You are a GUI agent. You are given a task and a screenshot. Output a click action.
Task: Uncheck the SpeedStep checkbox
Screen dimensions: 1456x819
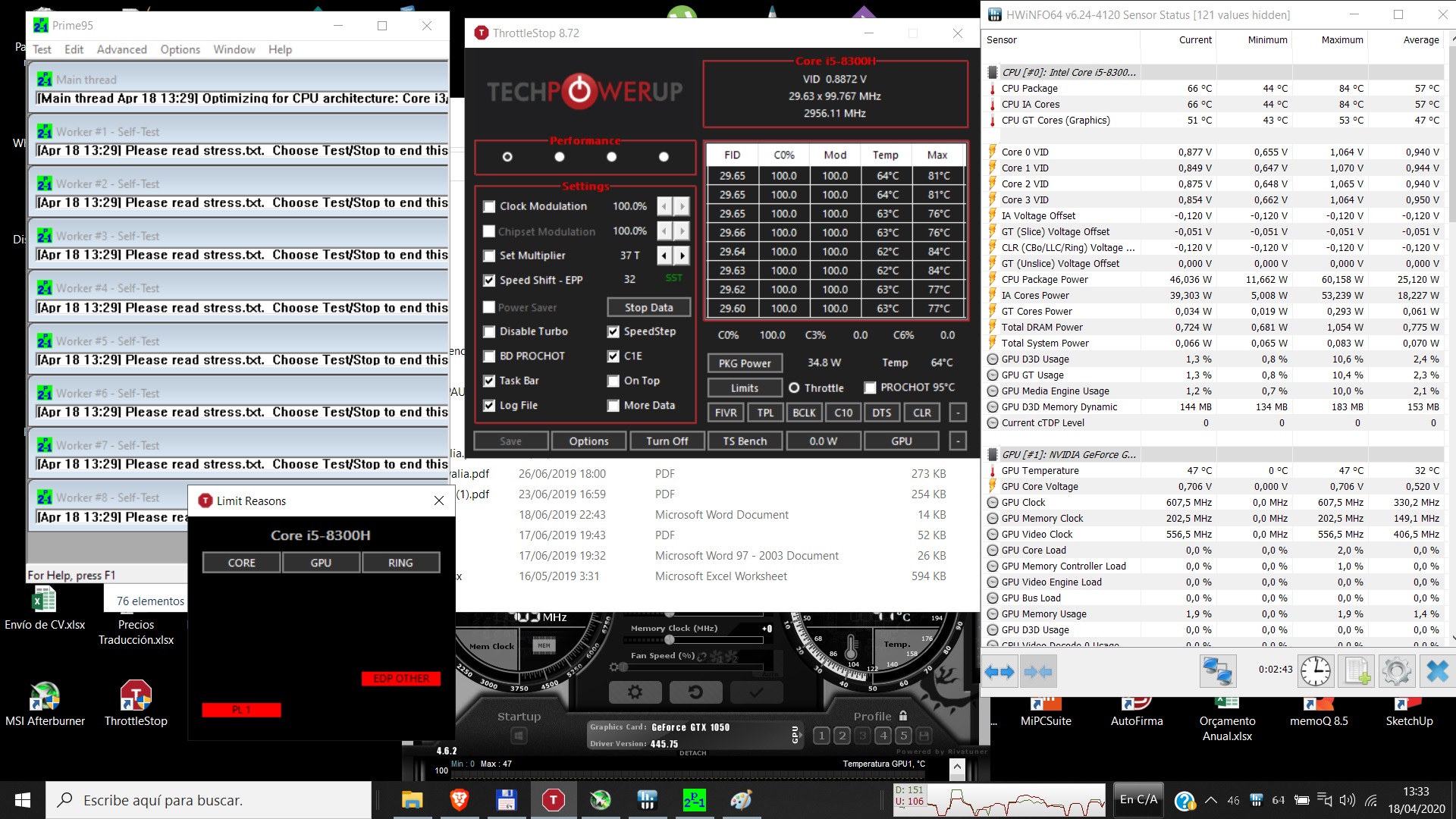(613, 331)
